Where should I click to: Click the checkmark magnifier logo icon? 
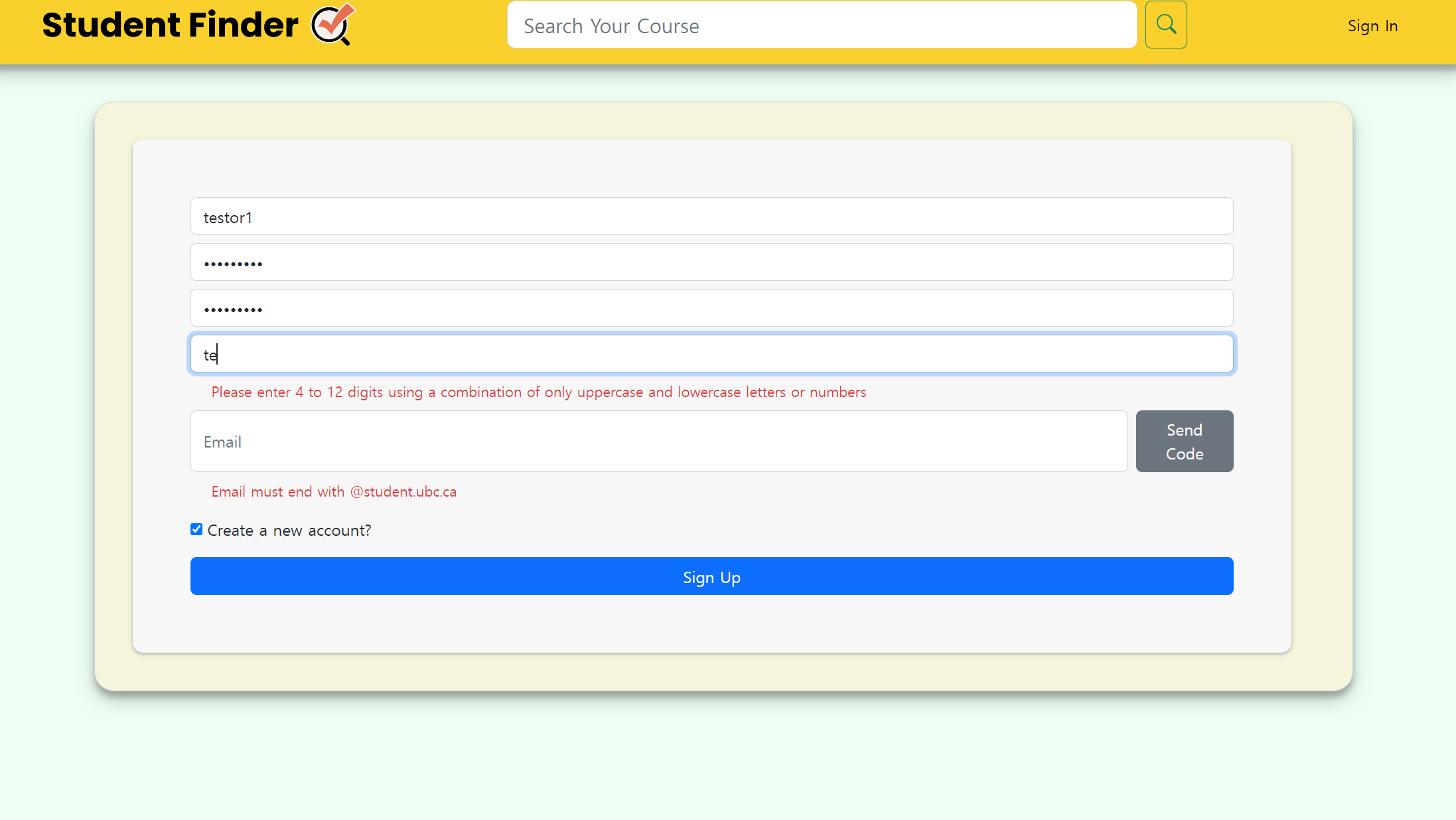[332, 25]
